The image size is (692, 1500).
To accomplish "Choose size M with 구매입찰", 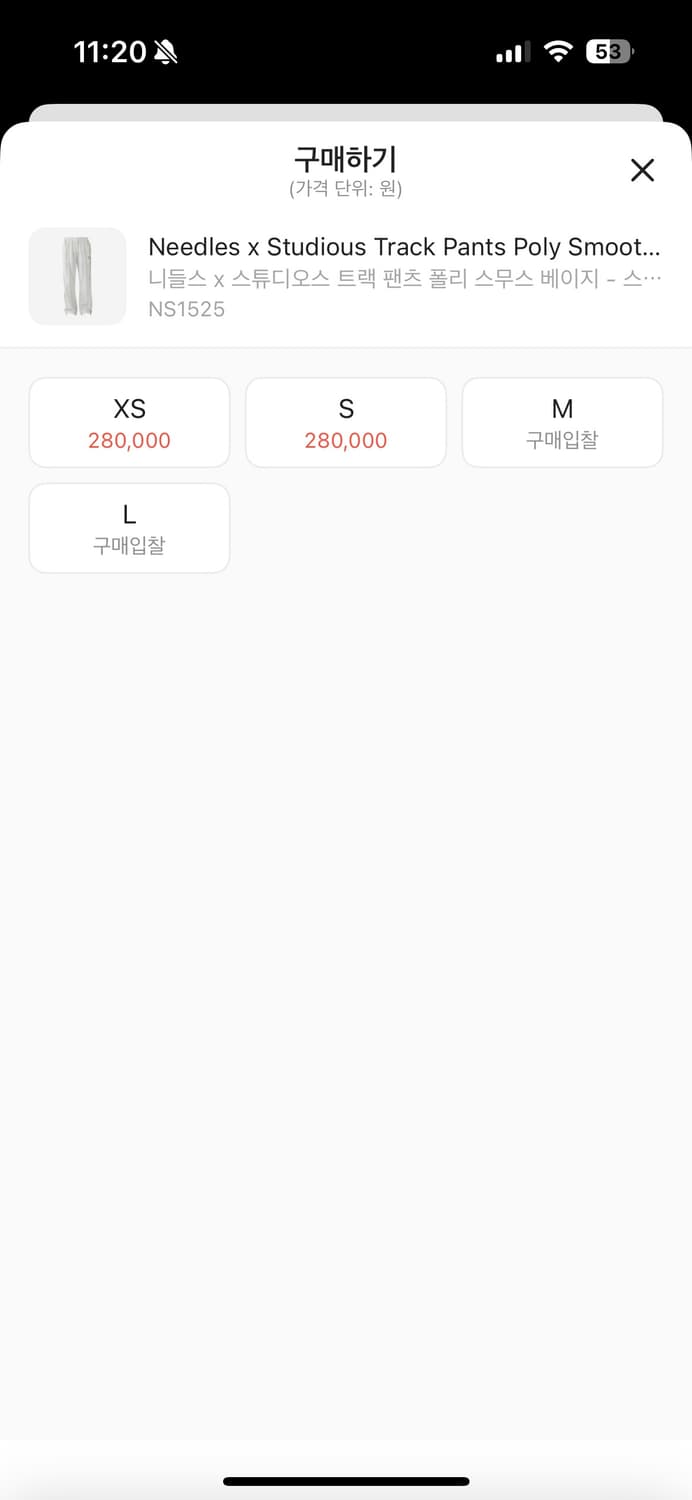I will tap(562, 422).
